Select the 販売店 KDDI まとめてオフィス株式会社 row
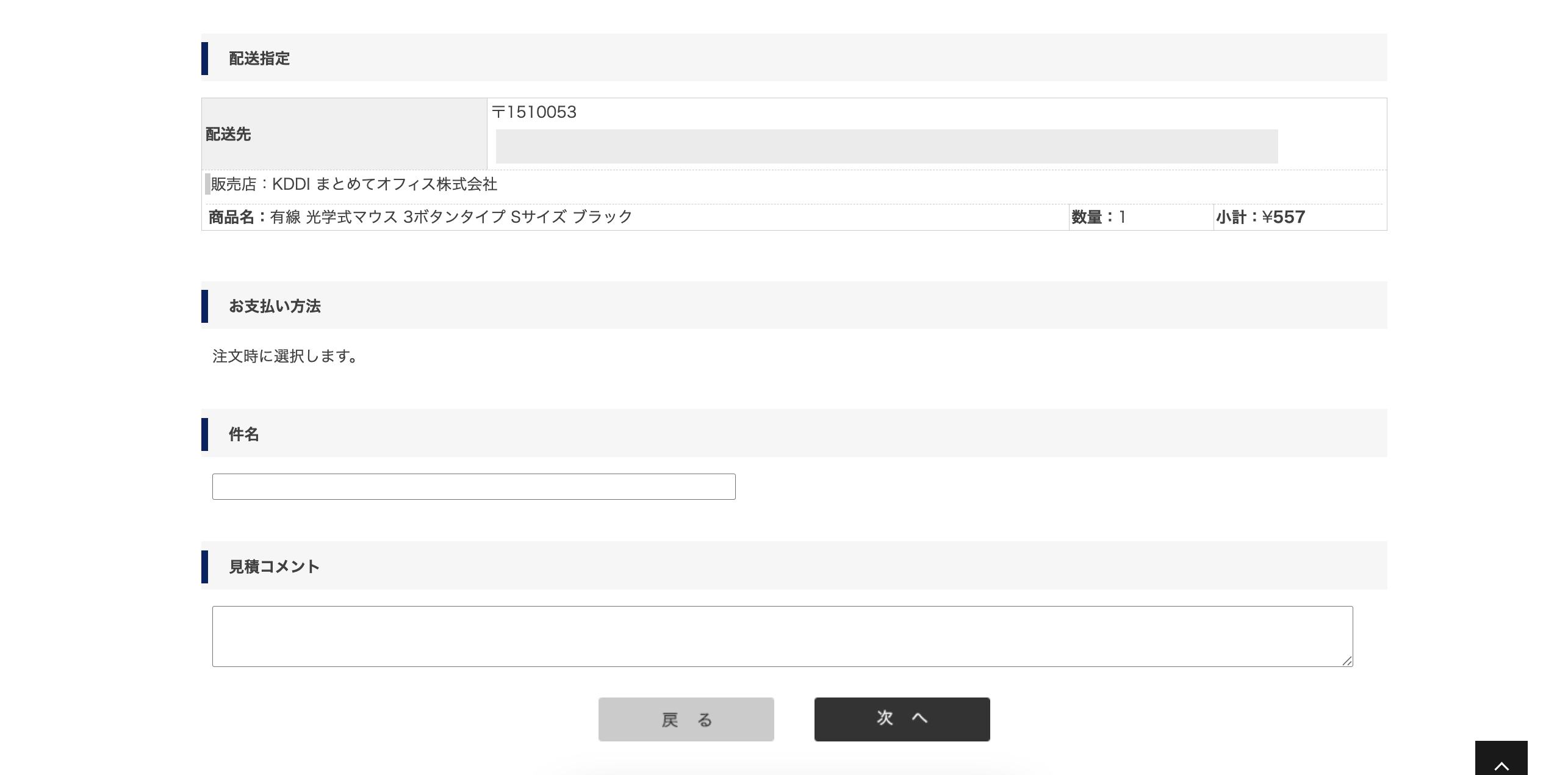This screenshot has width=1568, height=775. pyautogui.click(x=354, y=185)
